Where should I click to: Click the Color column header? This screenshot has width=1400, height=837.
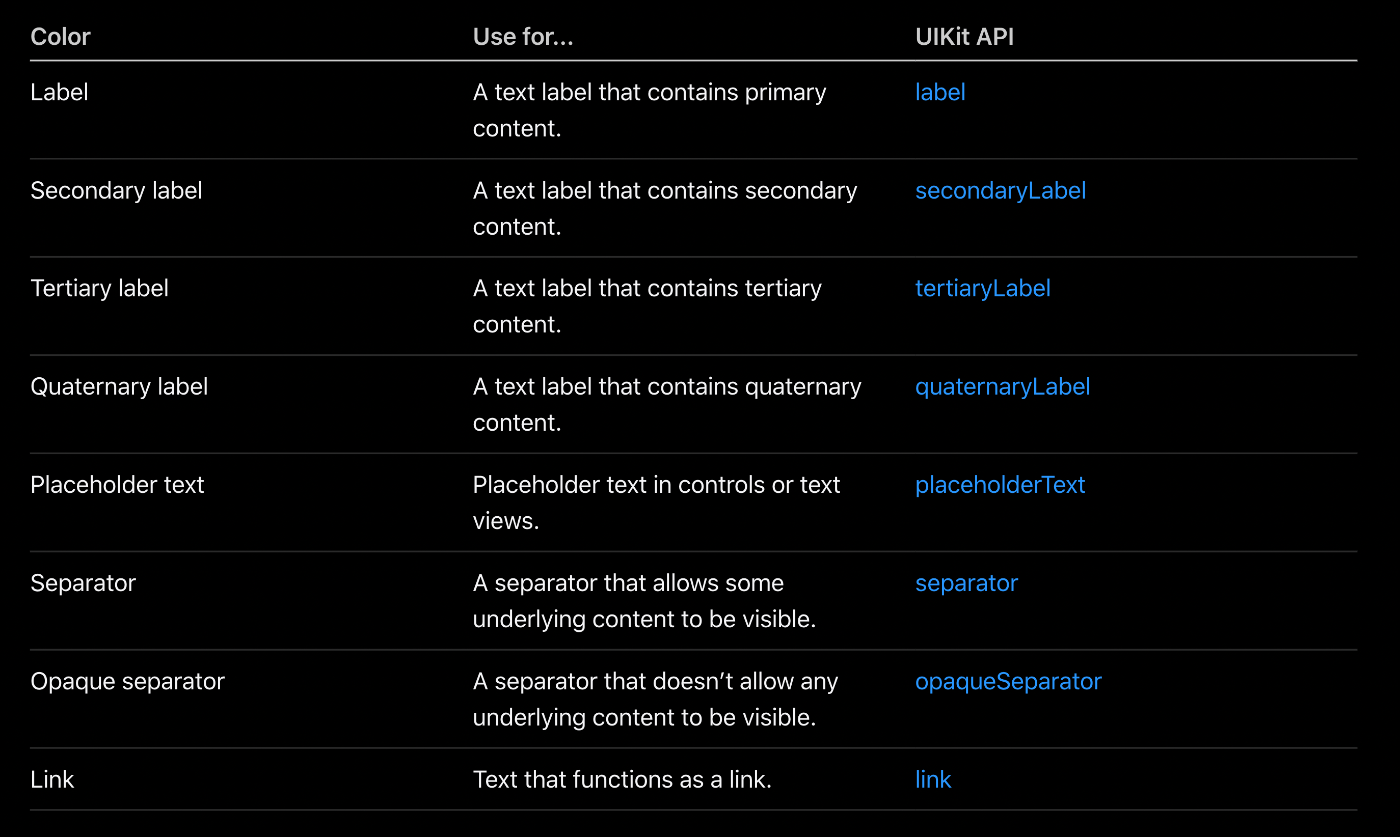[60, 37]
